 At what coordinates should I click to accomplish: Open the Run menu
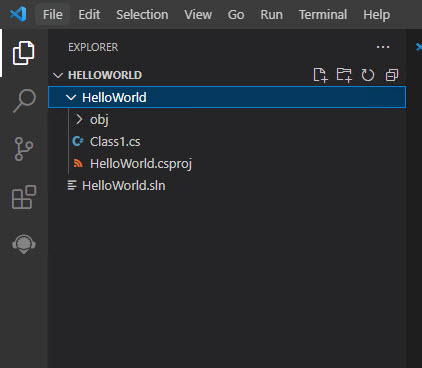(x=271, y=15)
